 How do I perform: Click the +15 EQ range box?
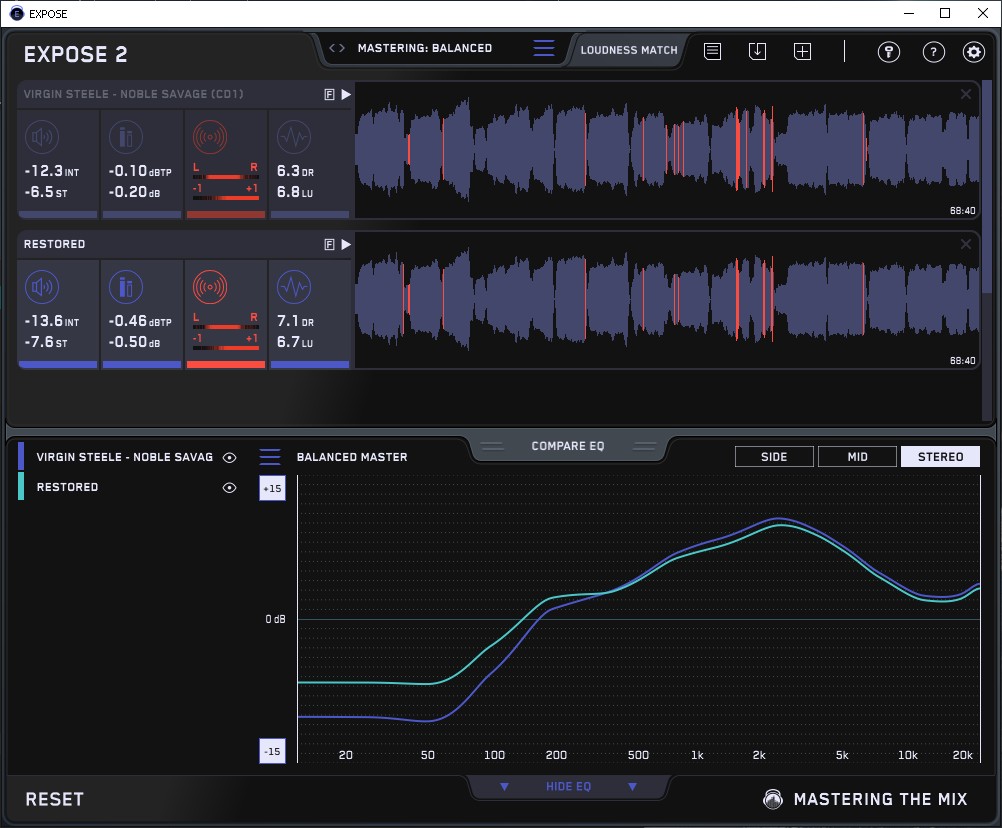click(x=272, y=488)
